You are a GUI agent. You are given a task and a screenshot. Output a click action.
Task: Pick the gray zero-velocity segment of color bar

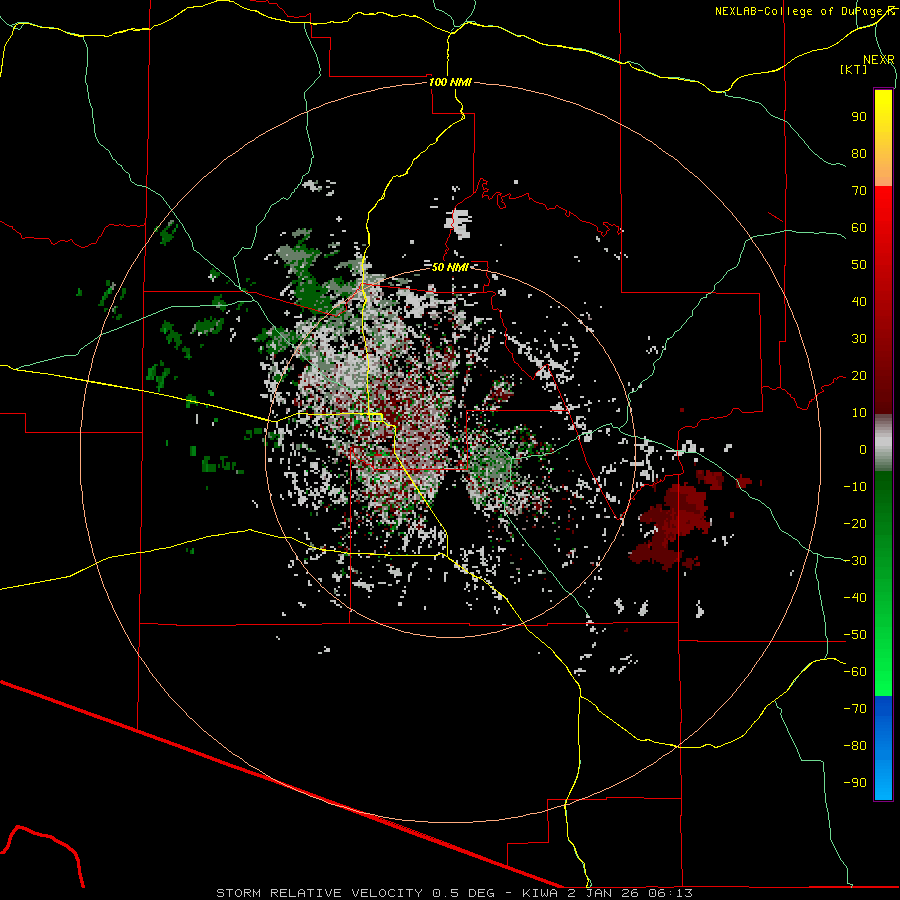click(883, 443)
